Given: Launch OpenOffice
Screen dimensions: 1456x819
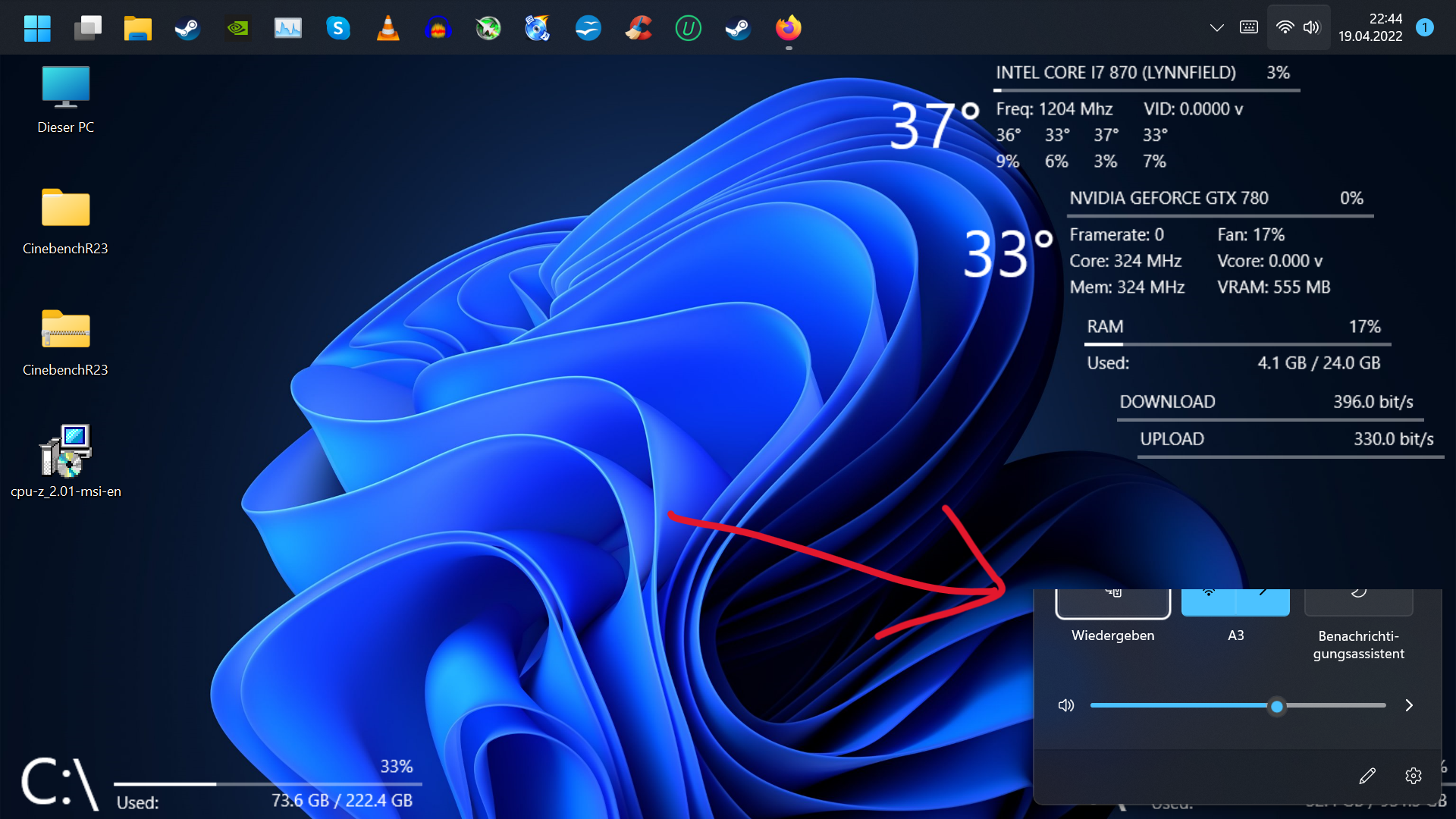Looking at the screenshot, I should pyautogui.click(x=588, y=29).
